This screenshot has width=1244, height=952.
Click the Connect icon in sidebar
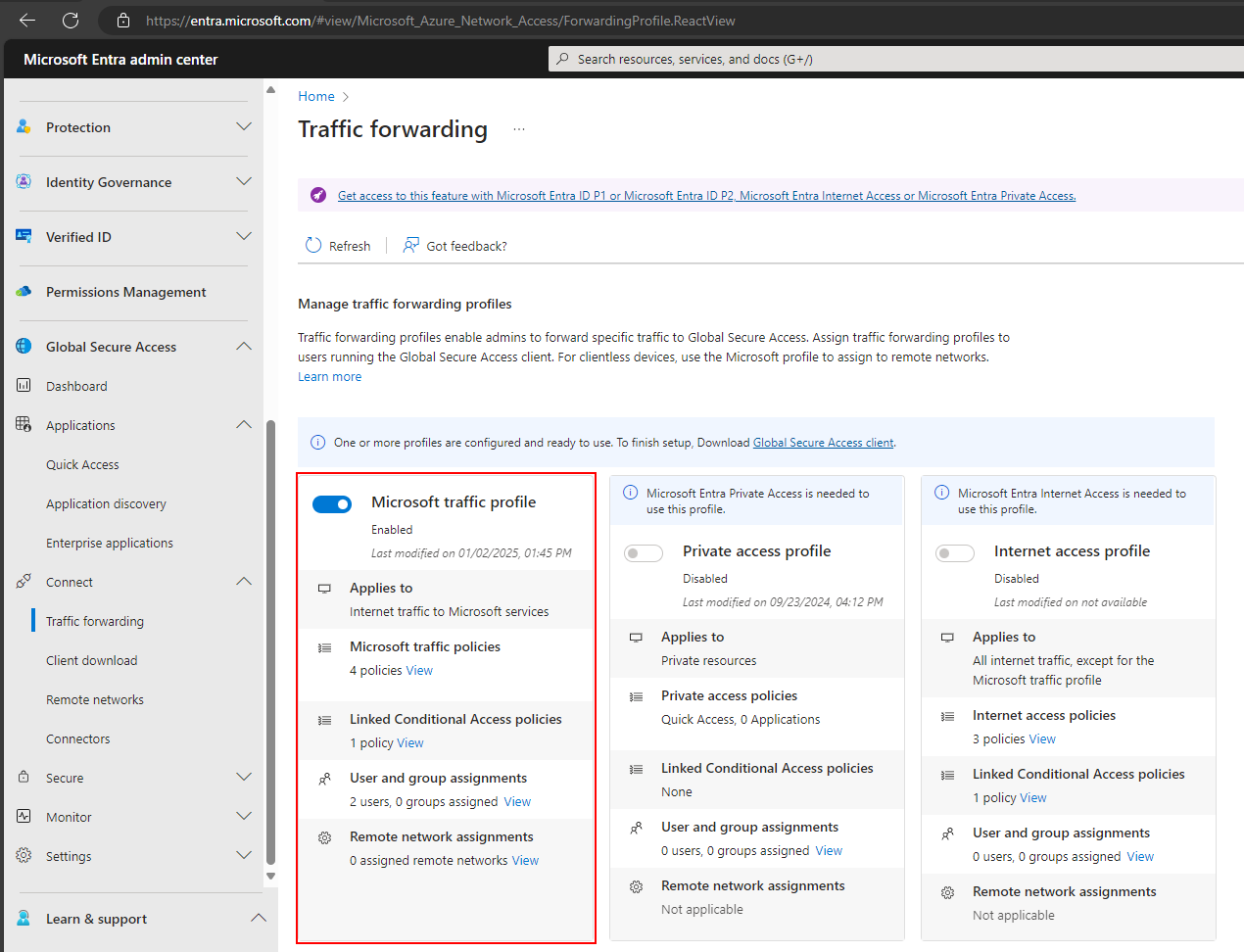[24, 581]
